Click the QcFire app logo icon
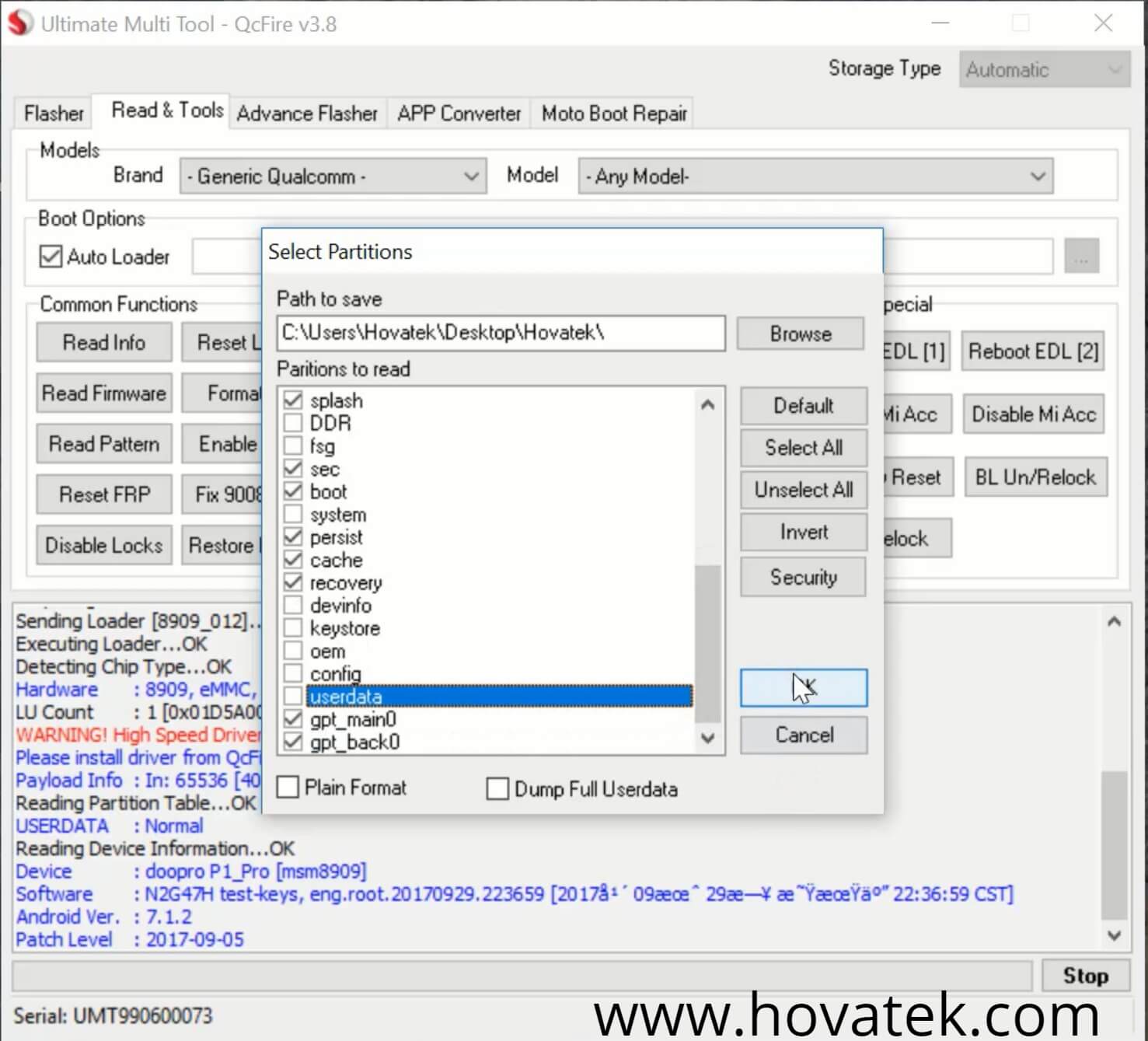Image resolution: width=1148 pixels, height=1041 pixels. click(20, 23)
